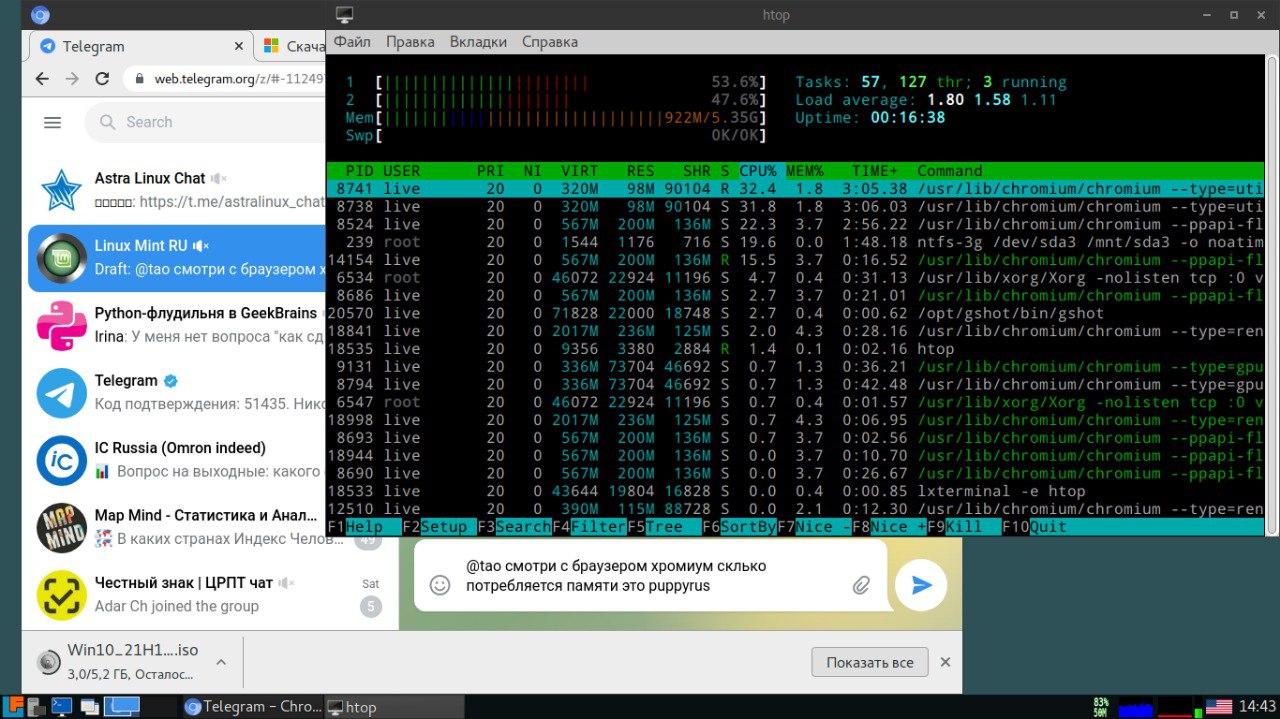Open the file manager taskbar icon
1280x719 pixels.
pyautogui.click(x=36, y=706)
